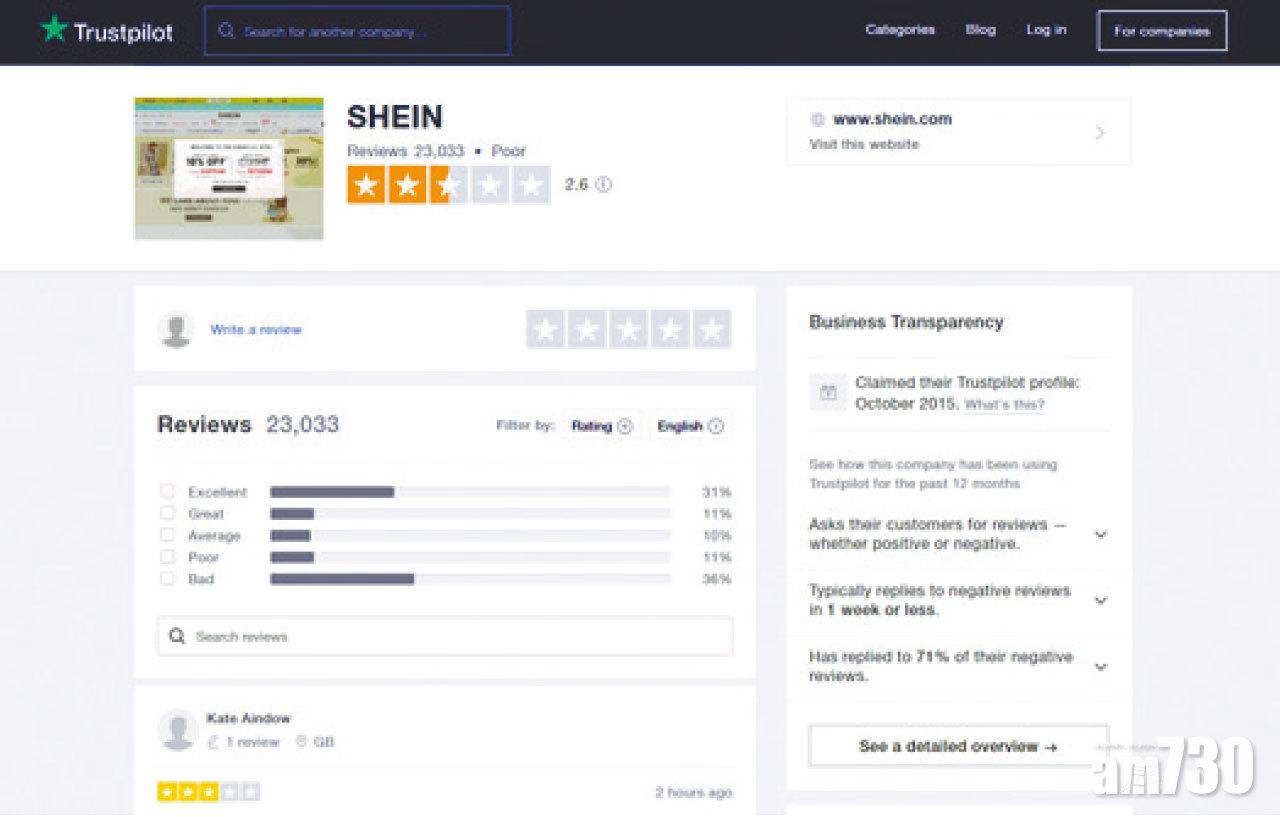Click Kate Aindow's profile avatar
Image resolution: width=1280 pixels, height=817 pixels.
[x=177, y=730]
